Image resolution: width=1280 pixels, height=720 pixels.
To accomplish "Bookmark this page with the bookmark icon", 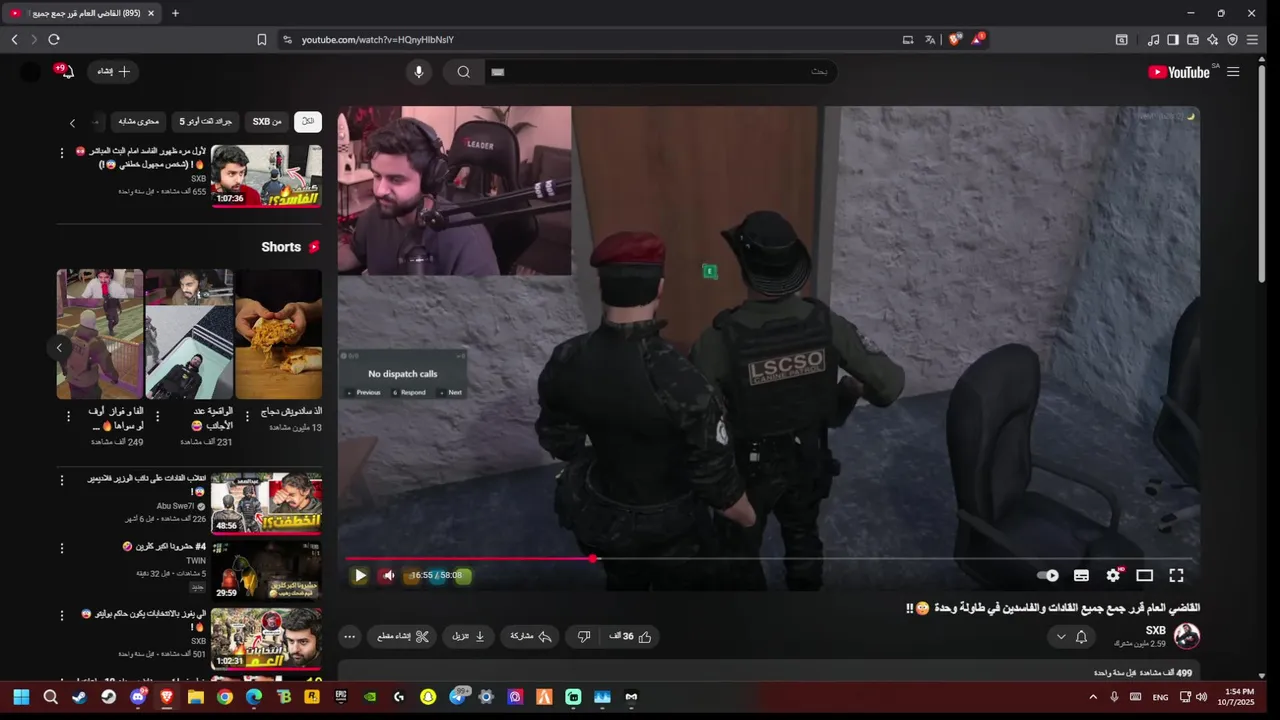I will [262, 40].
